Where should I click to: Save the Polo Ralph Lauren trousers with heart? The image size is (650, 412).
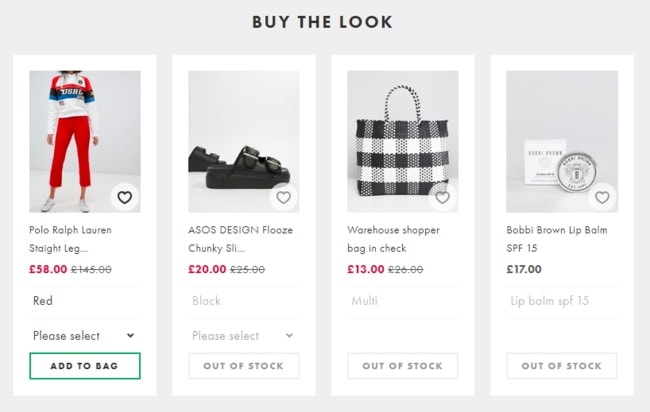coord(124,198)
